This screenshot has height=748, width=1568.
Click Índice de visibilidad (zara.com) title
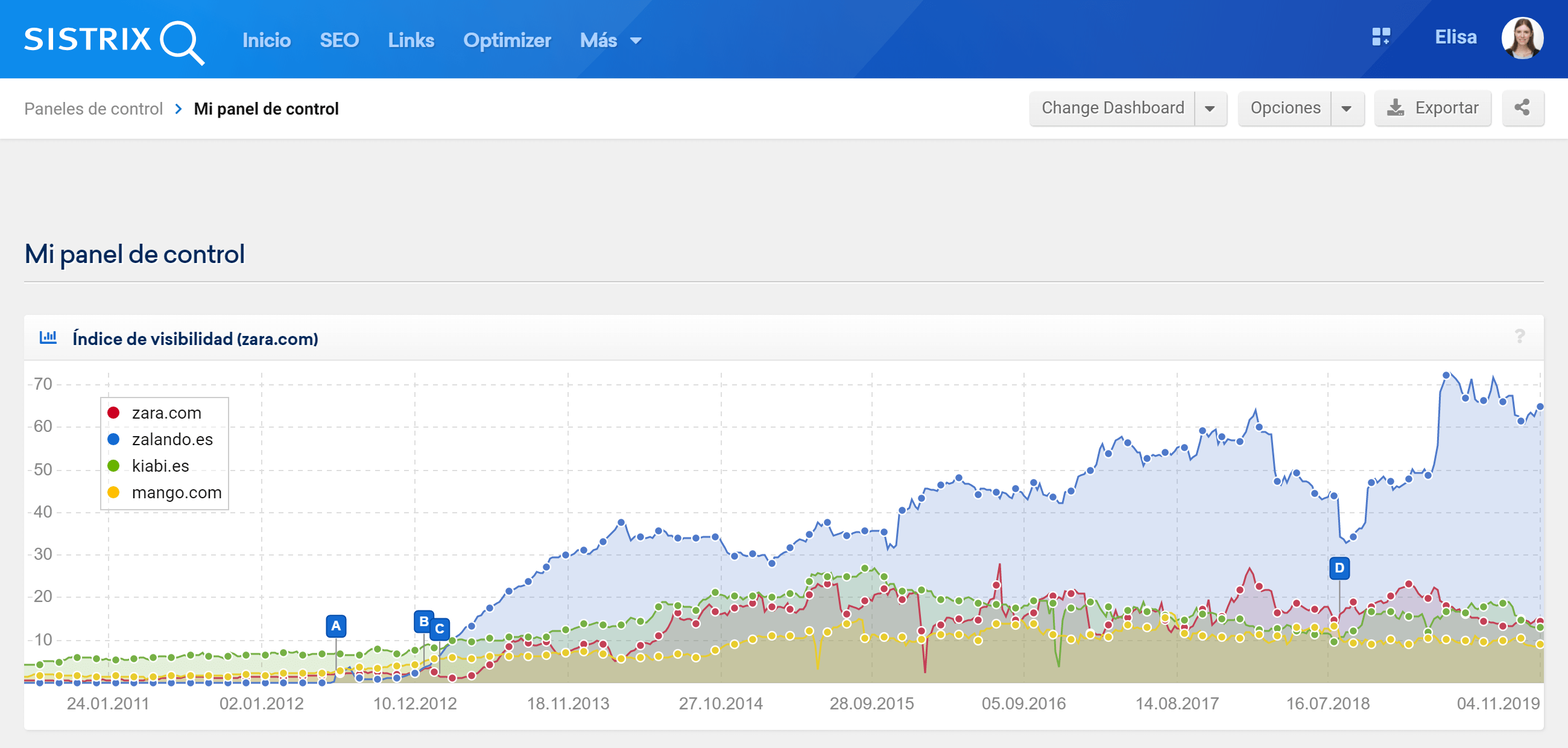[195, 338]
